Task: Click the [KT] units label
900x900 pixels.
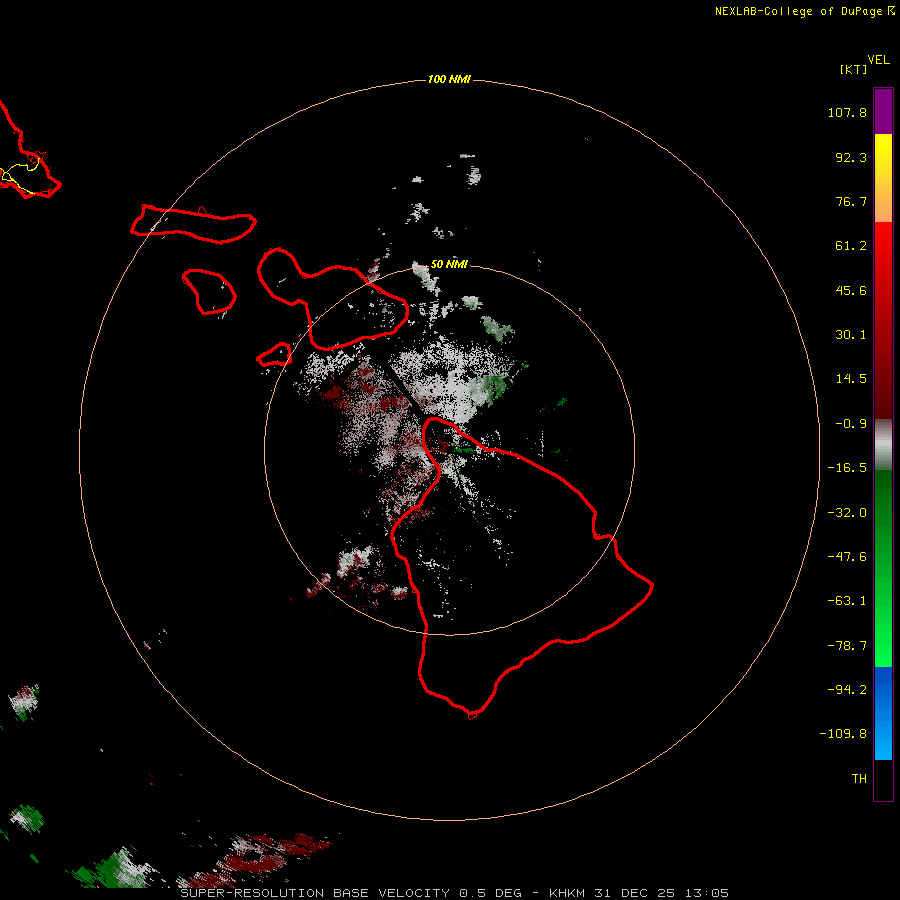Action: (854, 69)
